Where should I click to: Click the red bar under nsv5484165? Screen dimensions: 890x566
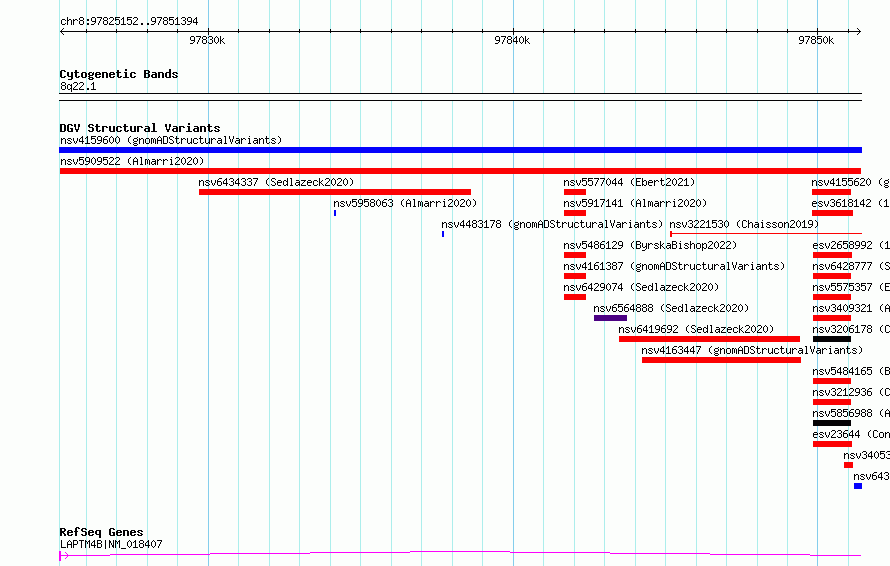coord(832,381)
